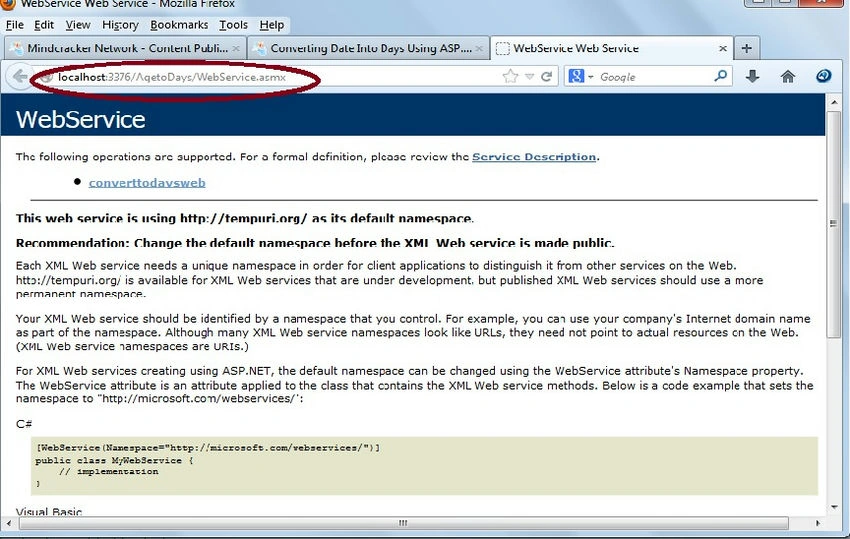Viewport: 850px width, 539px height.
Task: Close the Mindcracker Network tab
Action: pyautogui.click(x=236, y=48)
